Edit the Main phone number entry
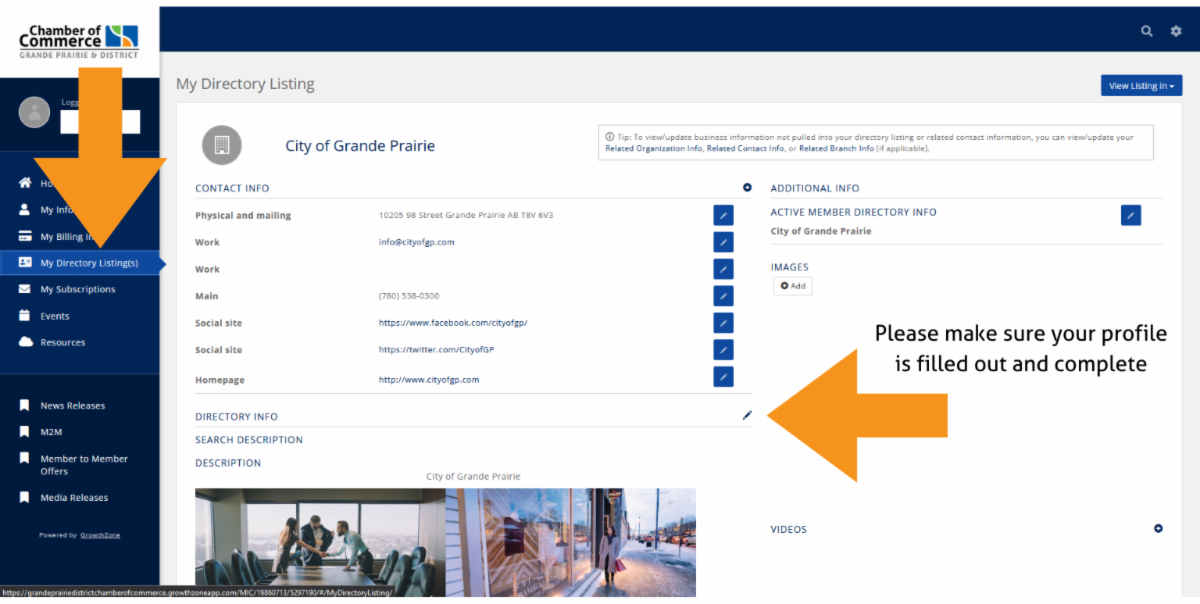 [x=723, y=296]
